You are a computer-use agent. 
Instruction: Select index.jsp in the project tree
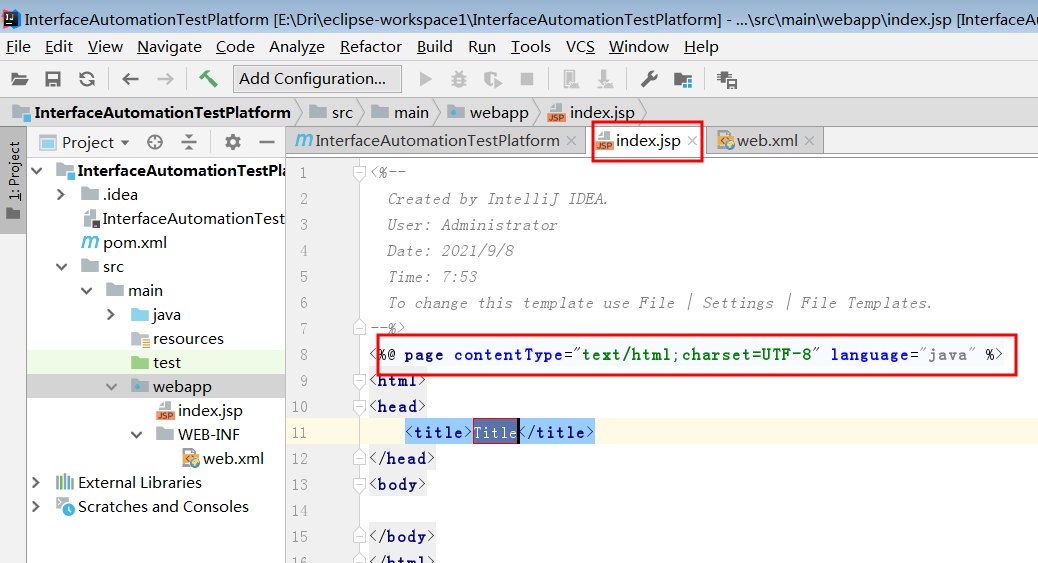click(199, 411)
